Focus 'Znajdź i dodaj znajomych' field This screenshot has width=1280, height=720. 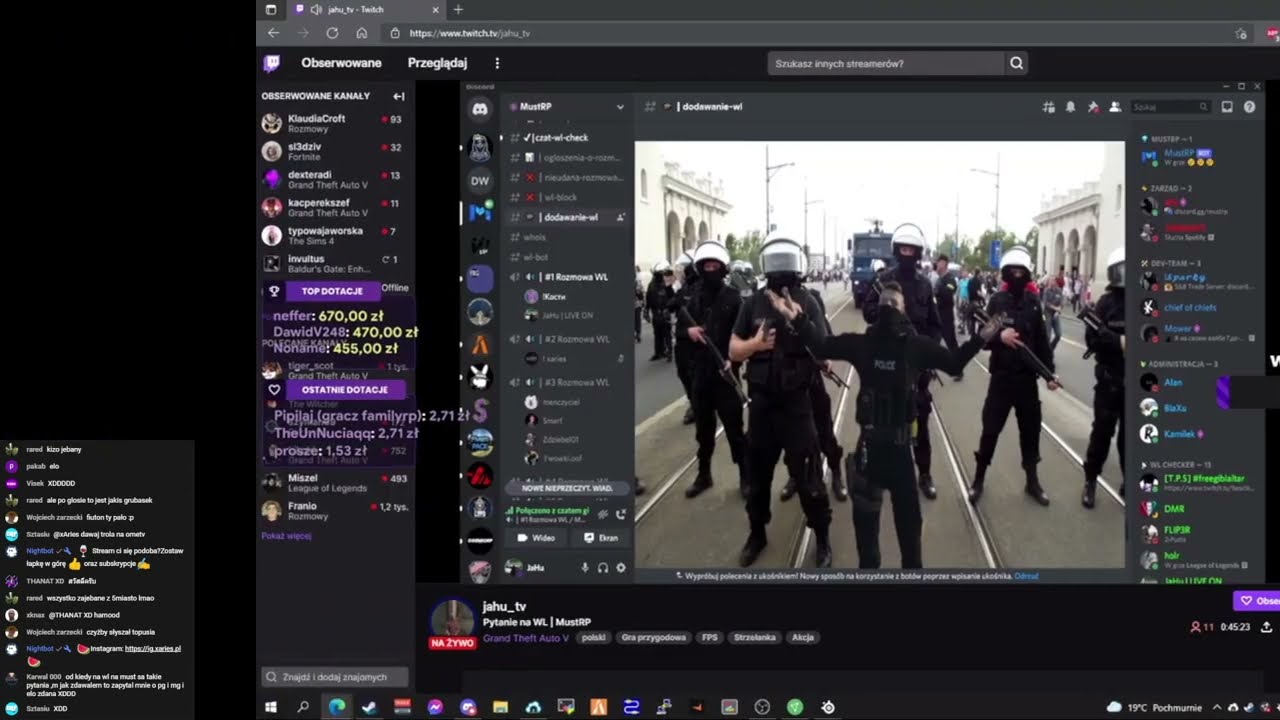tap(334, 677)
